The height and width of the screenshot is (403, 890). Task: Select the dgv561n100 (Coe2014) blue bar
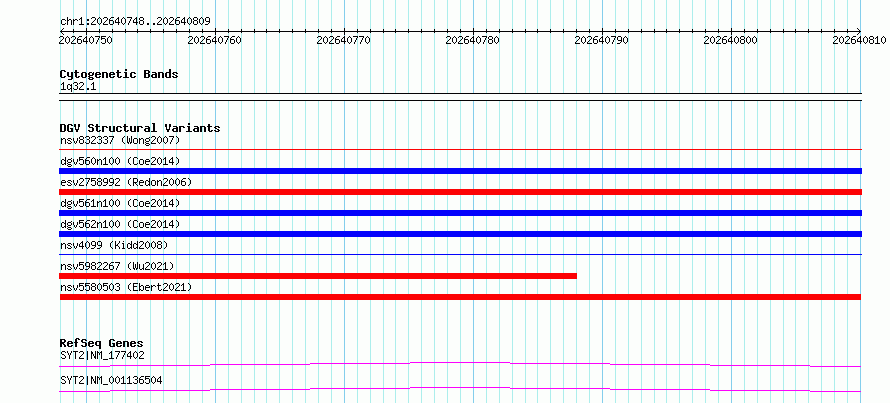coord(460,213)
